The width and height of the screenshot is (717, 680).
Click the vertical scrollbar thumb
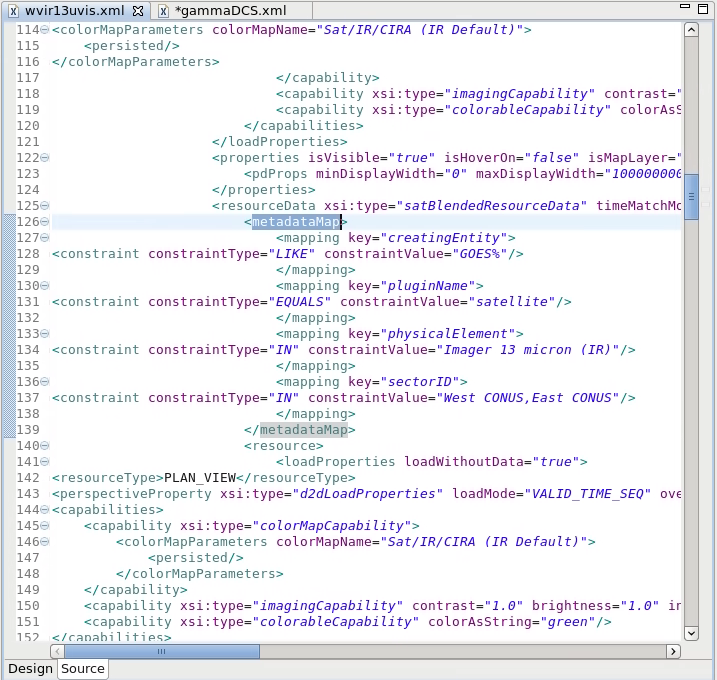point(691,197)
